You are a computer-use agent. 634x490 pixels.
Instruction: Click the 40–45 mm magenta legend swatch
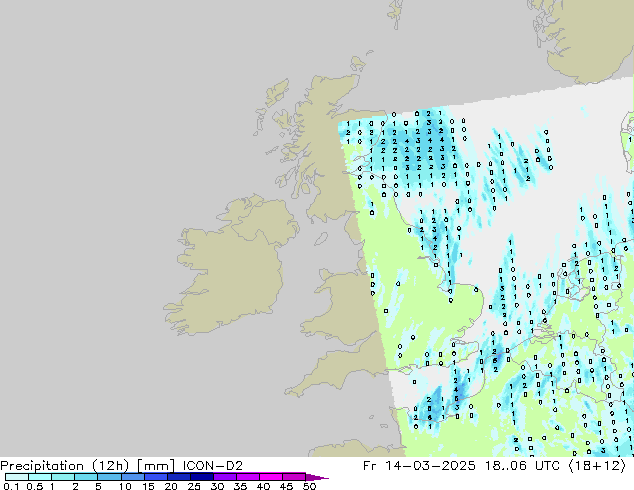(x=271, y=477)
